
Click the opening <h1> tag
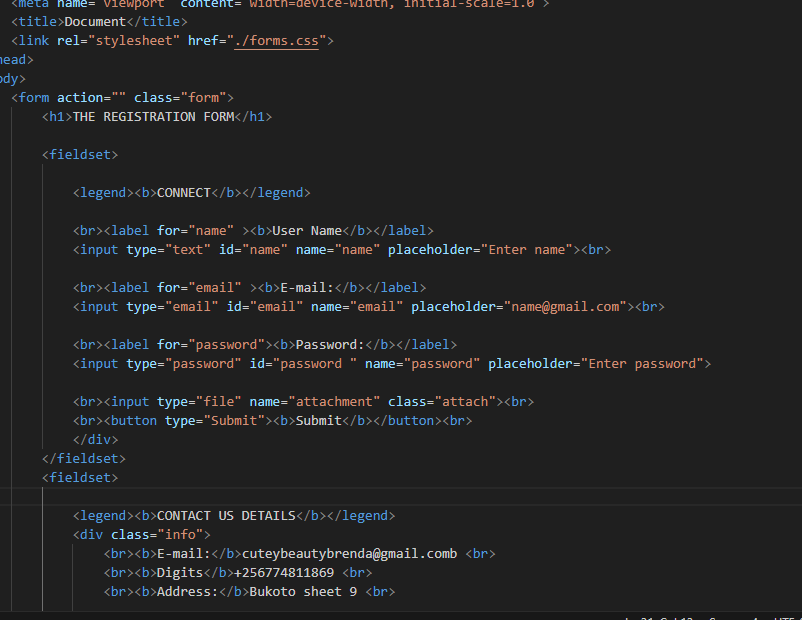pos(57,117)
